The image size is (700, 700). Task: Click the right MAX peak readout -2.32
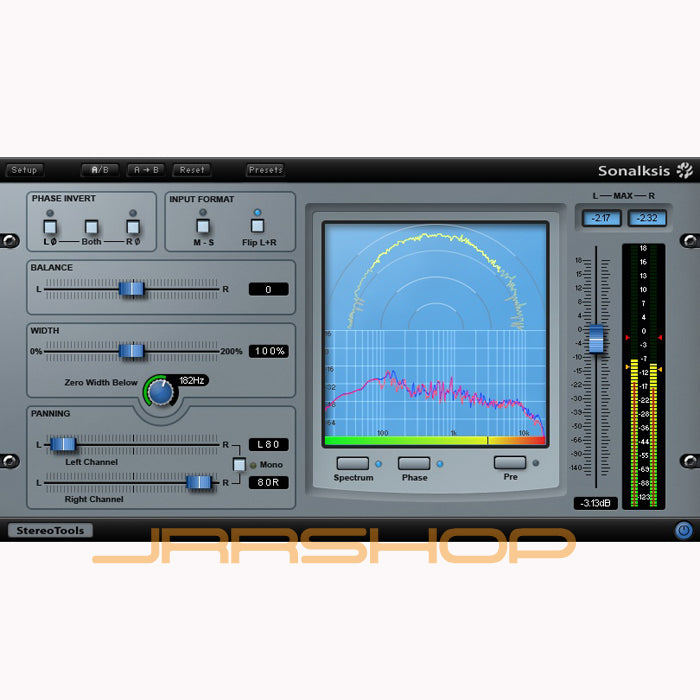647,218
